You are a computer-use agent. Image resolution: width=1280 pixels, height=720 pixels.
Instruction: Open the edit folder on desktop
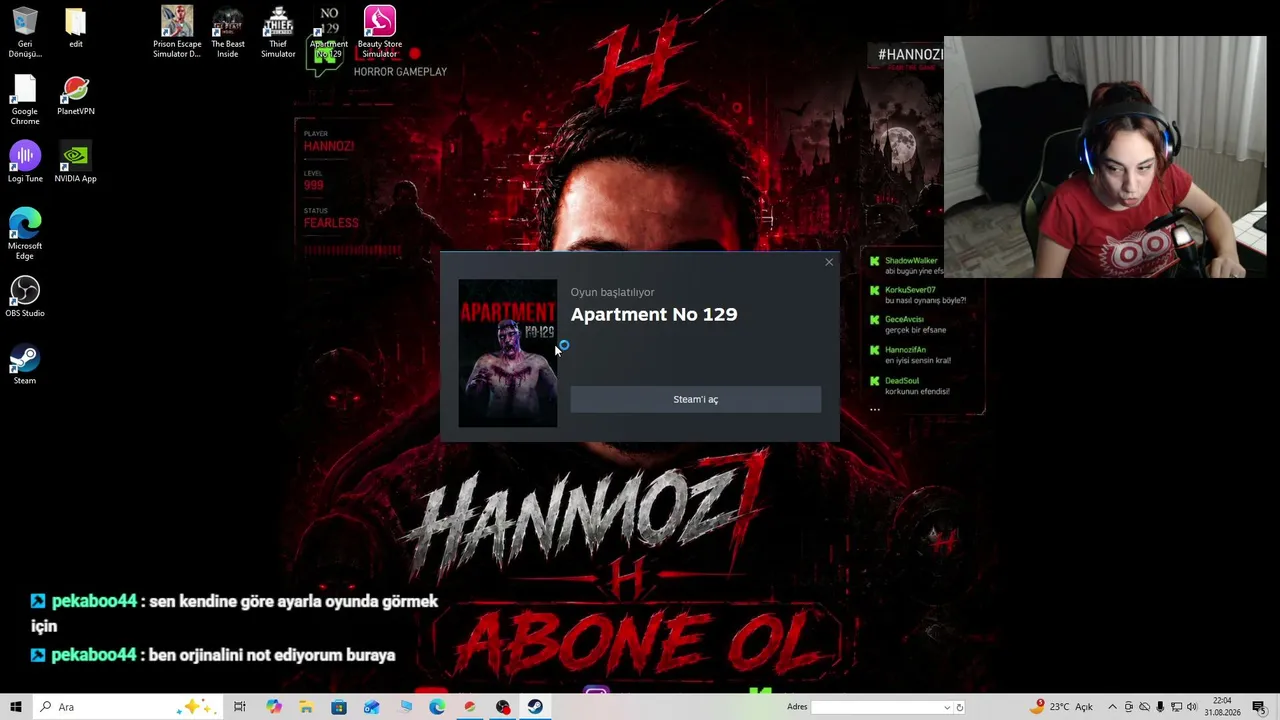pos(76,28)
